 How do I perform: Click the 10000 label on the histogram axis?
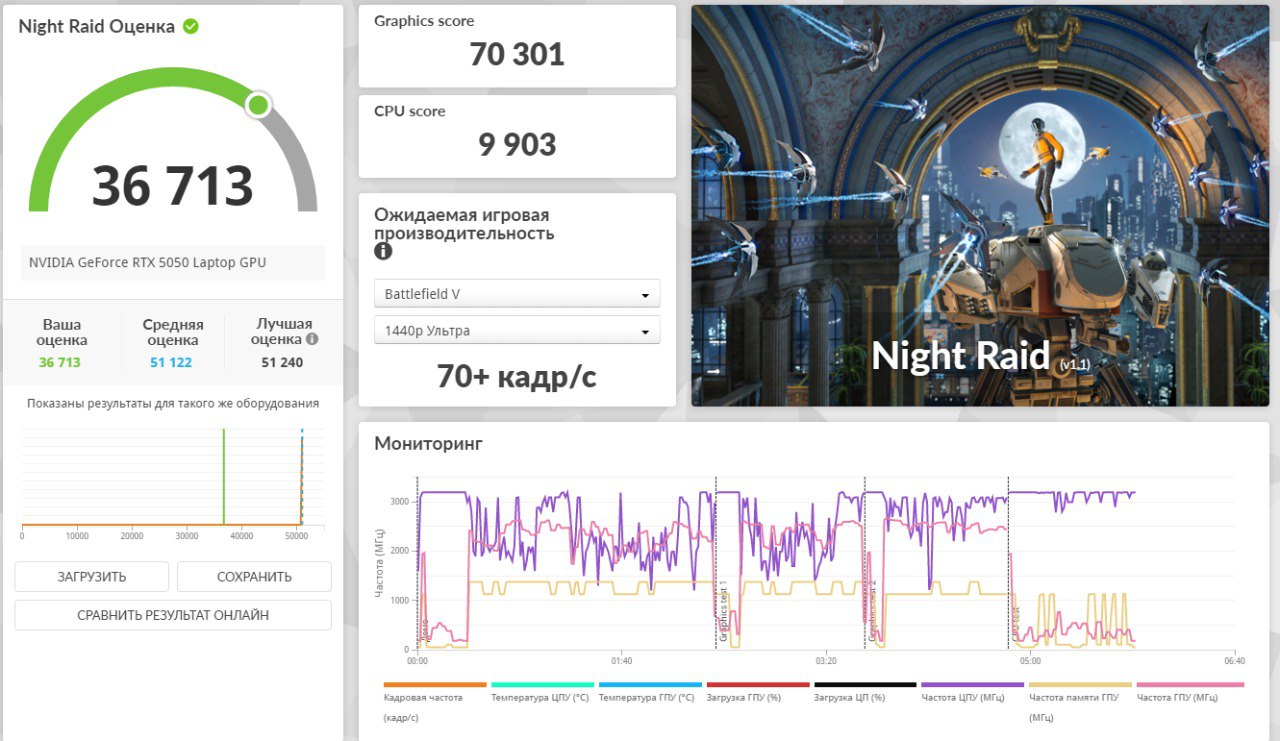[x=77, y=536]
